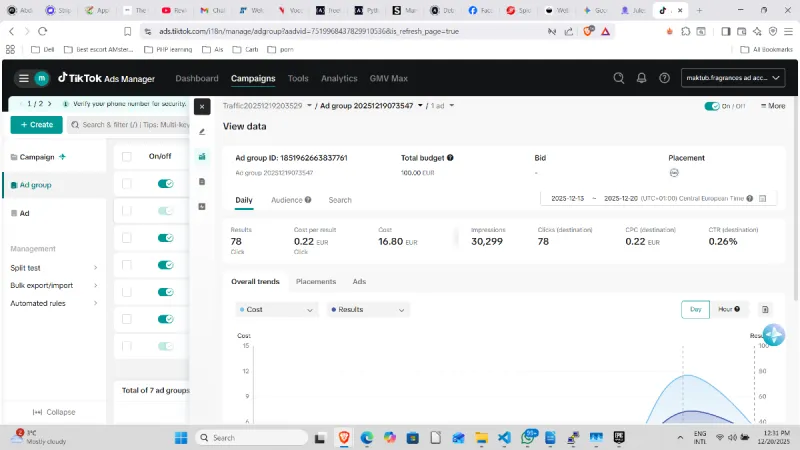Toggle the first ad group row switch
This screenshot has height=450, width=800.
[x=166, y=184]
